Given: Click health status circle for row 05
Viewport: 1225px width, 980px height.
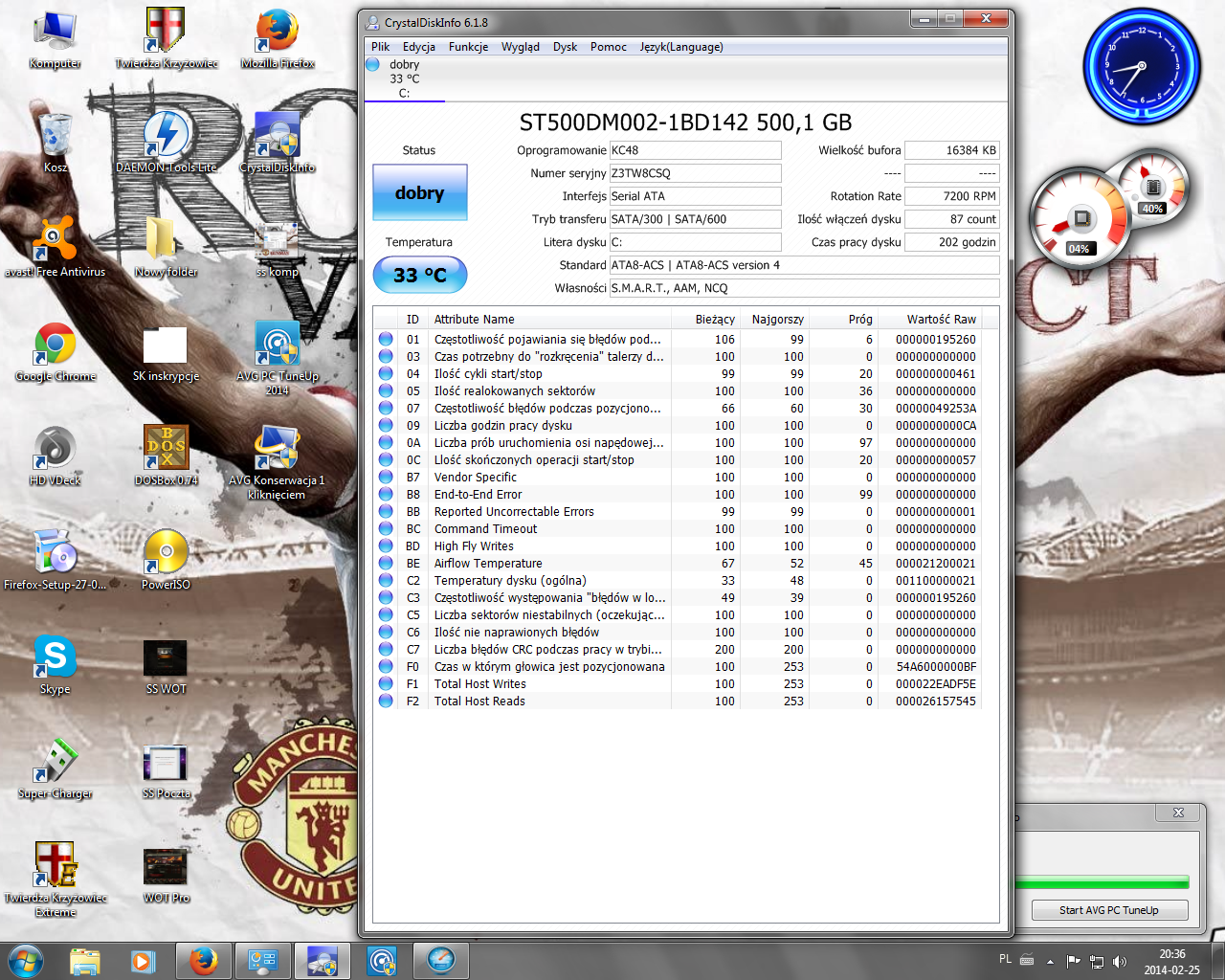Looking at the screenshot, I should click(x=386, y=390).
